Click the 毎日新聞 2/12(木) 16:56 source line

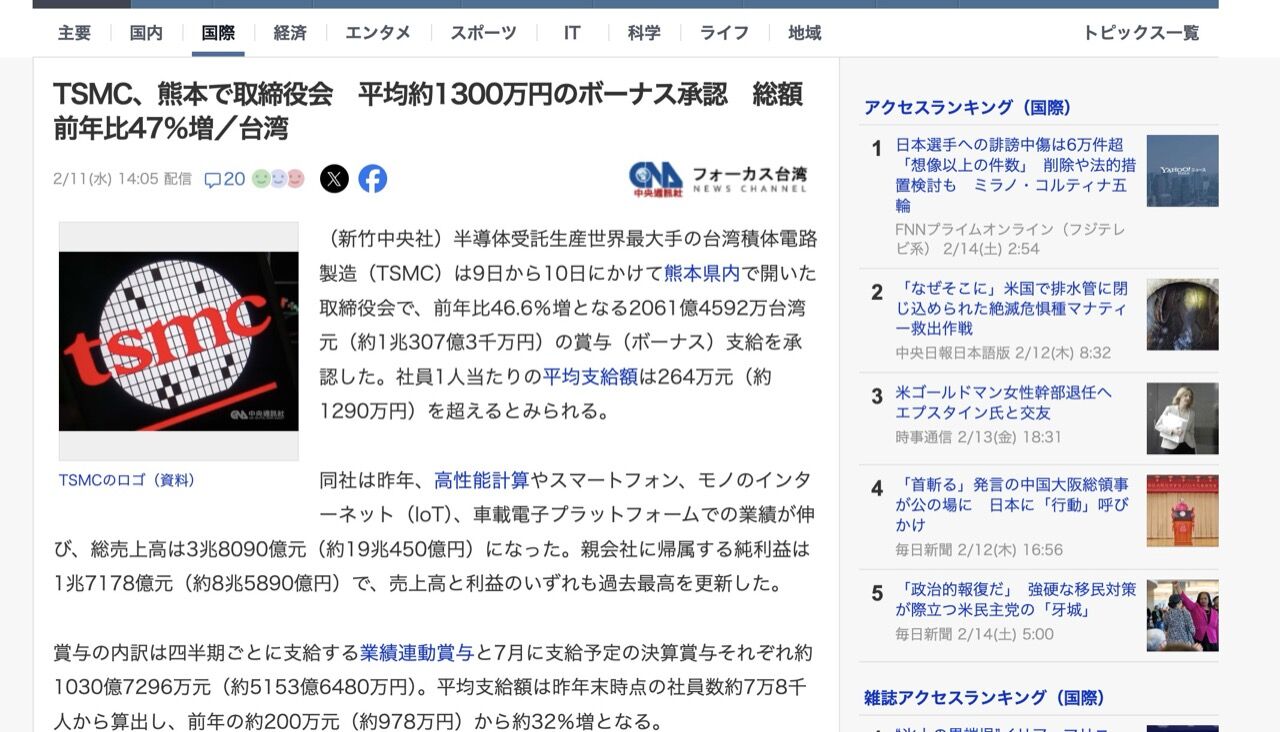[979, 550]
